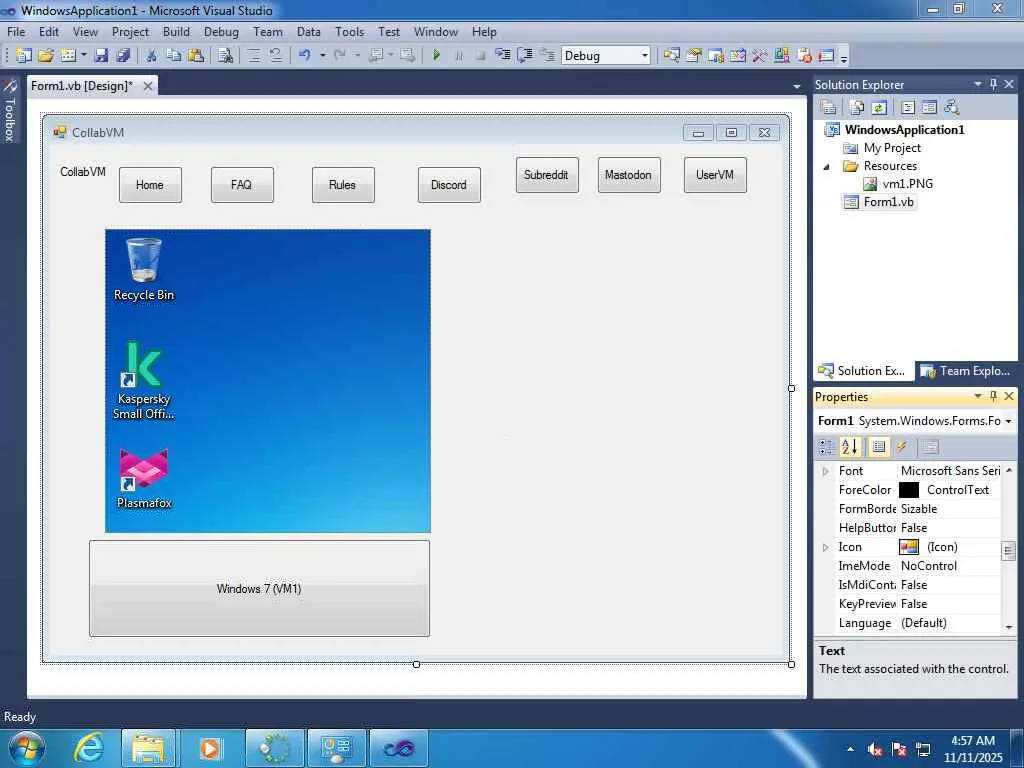Click the Step Into toolbar icon

[x=502, y=56]
